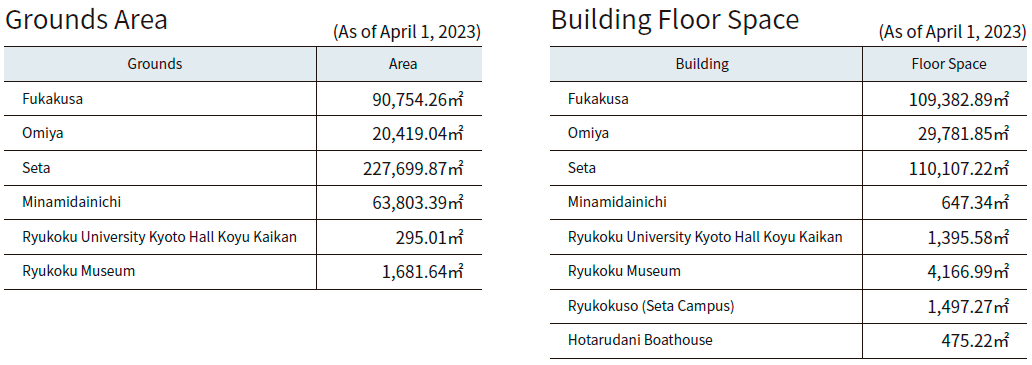This screenshot has height=365, width=1032.
Task: Click Omiya in the Building table
Action: point(588,134)
